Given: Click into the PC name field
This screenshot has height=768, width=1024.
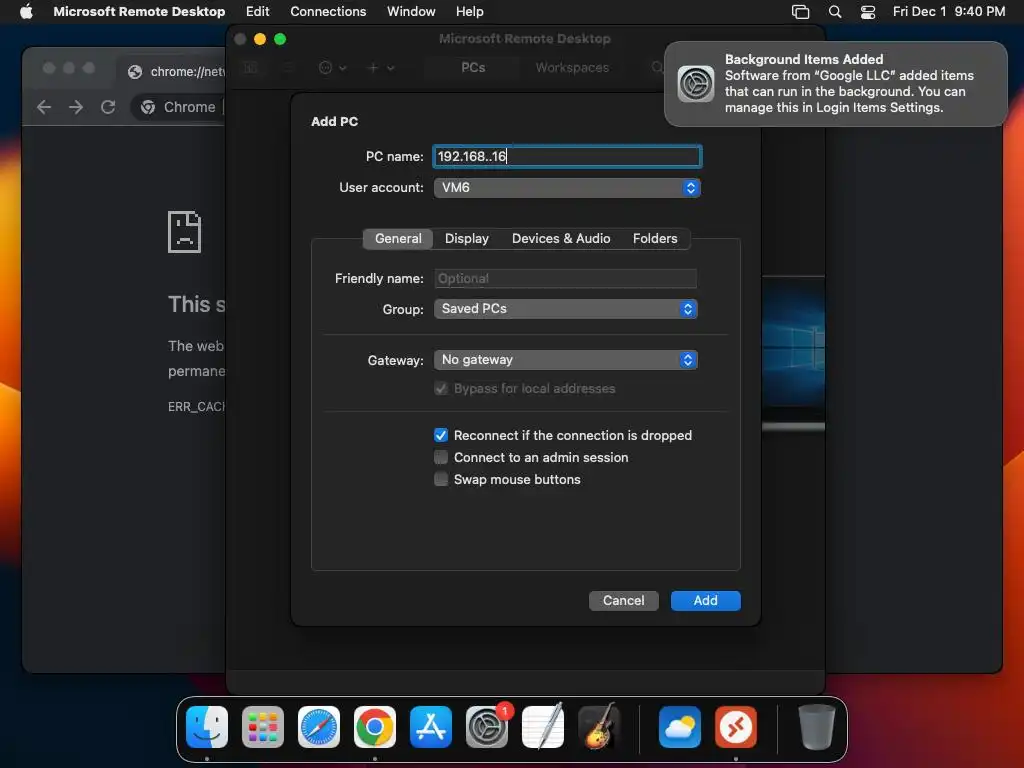Looking at the screenshot, I should pos(567,157).
